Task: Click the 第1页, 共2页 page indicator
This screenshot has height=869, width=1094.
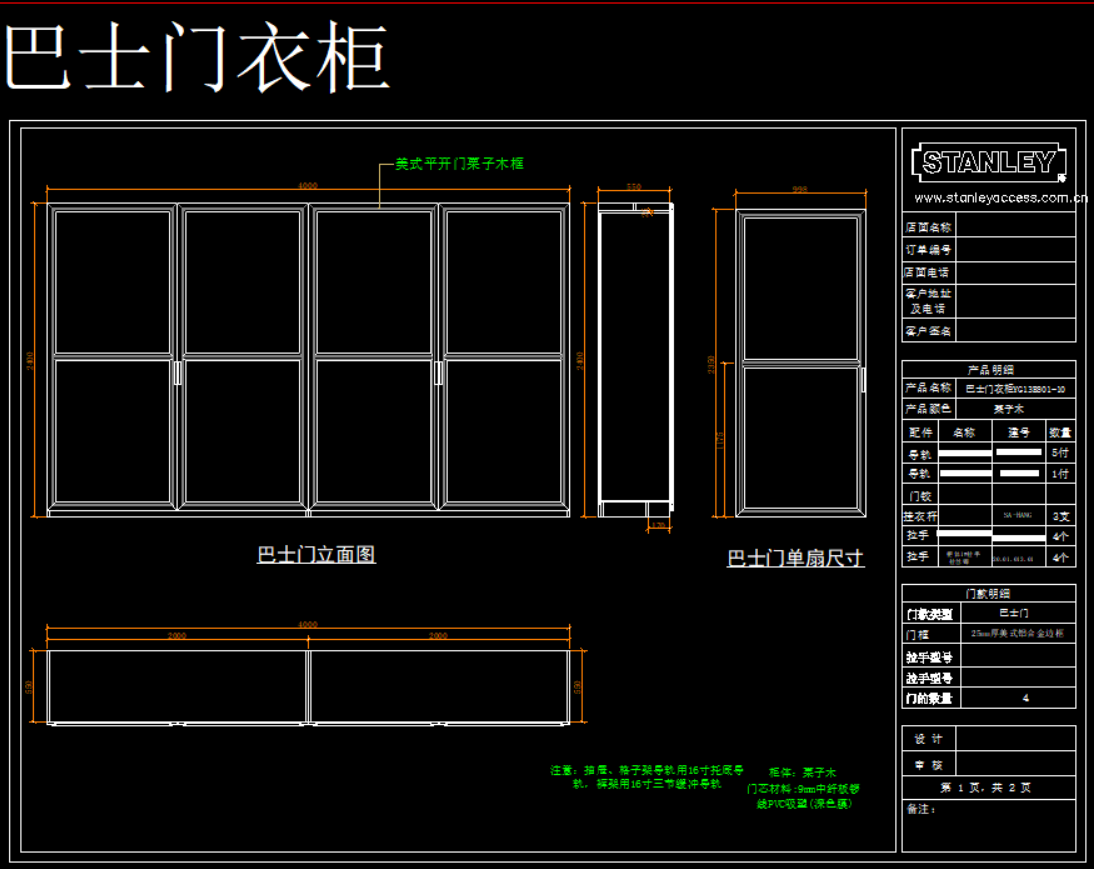Action: coord(989,787)
